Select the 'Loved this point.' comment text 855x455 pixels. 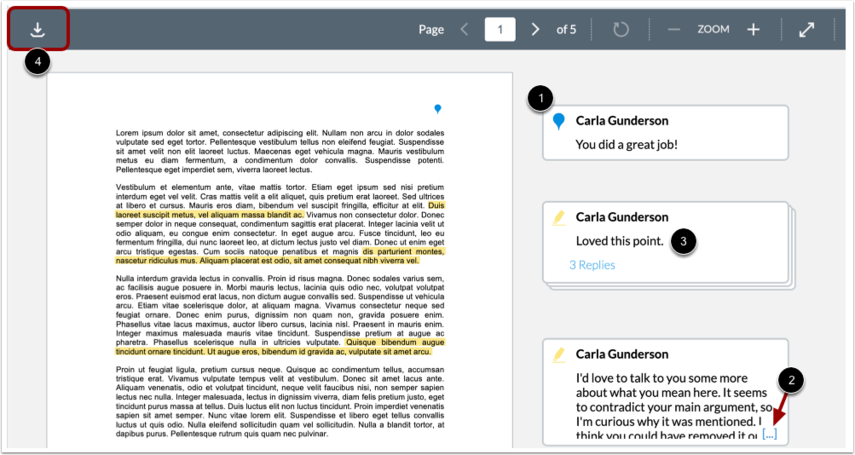(619, 241)
